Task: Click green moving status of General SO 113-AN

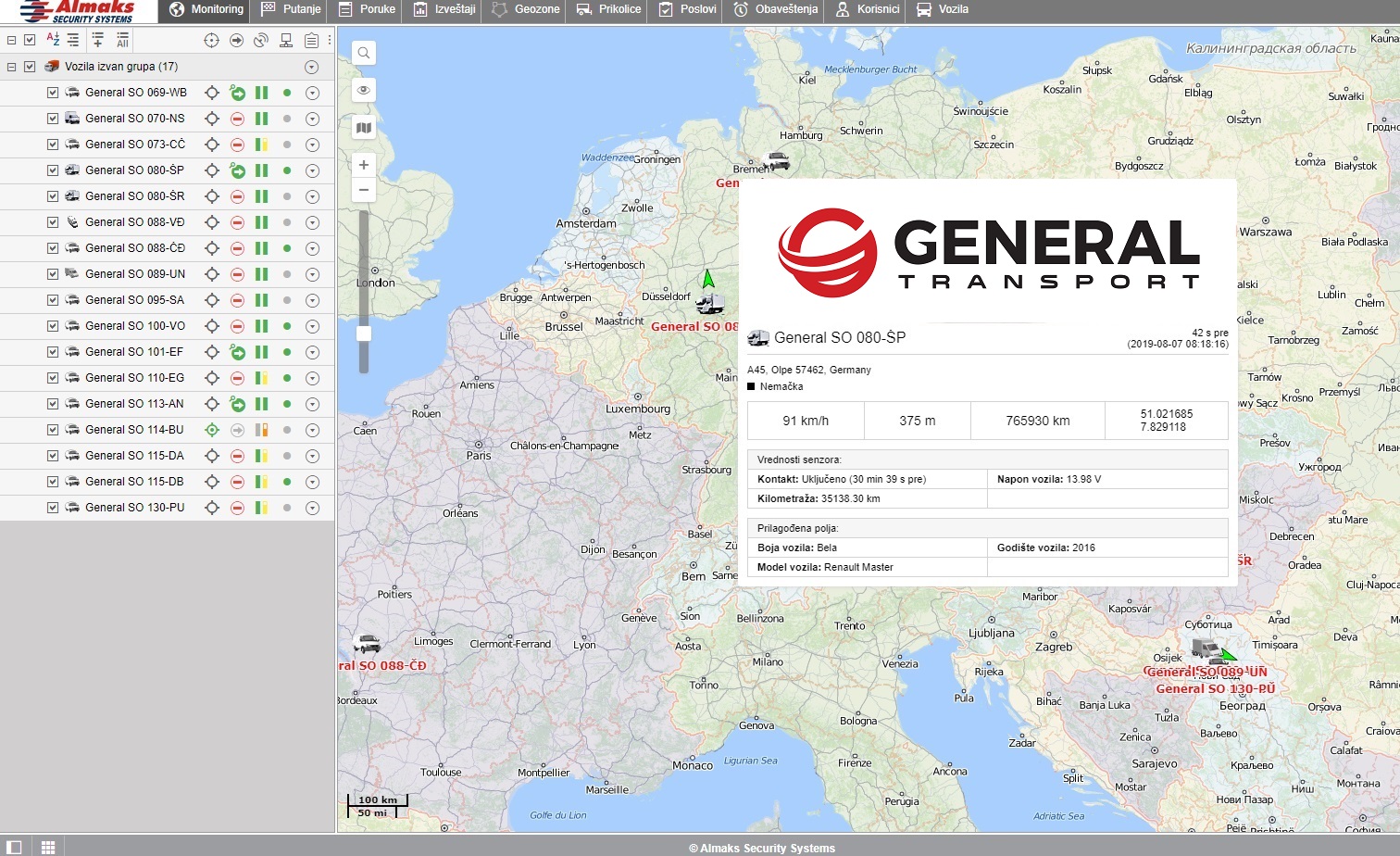Action: [238, 404]
